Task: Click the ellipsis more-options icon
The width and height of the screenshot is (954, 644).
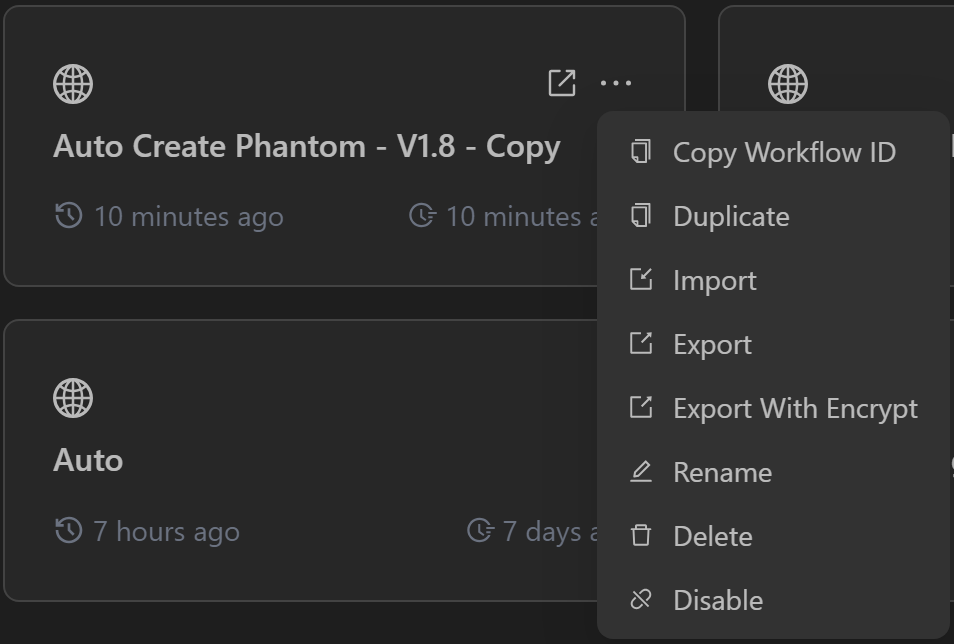Action: (x=617, y=84)
